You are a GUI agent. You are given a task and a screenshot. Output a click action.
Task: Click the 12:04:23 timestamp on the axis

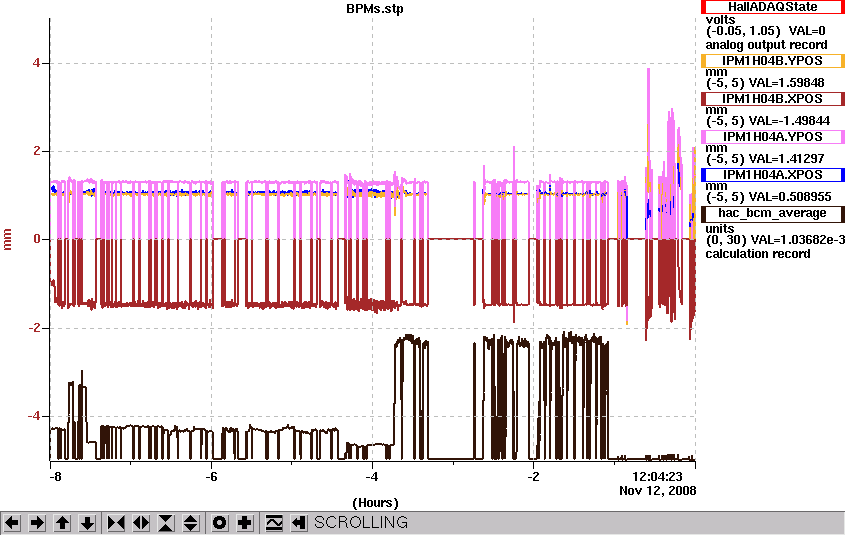point(657,477)
